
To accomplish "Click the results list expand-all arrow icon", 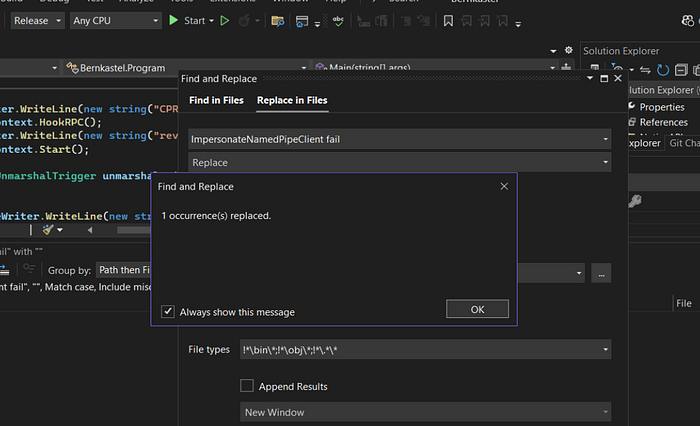I will (4, 270).
